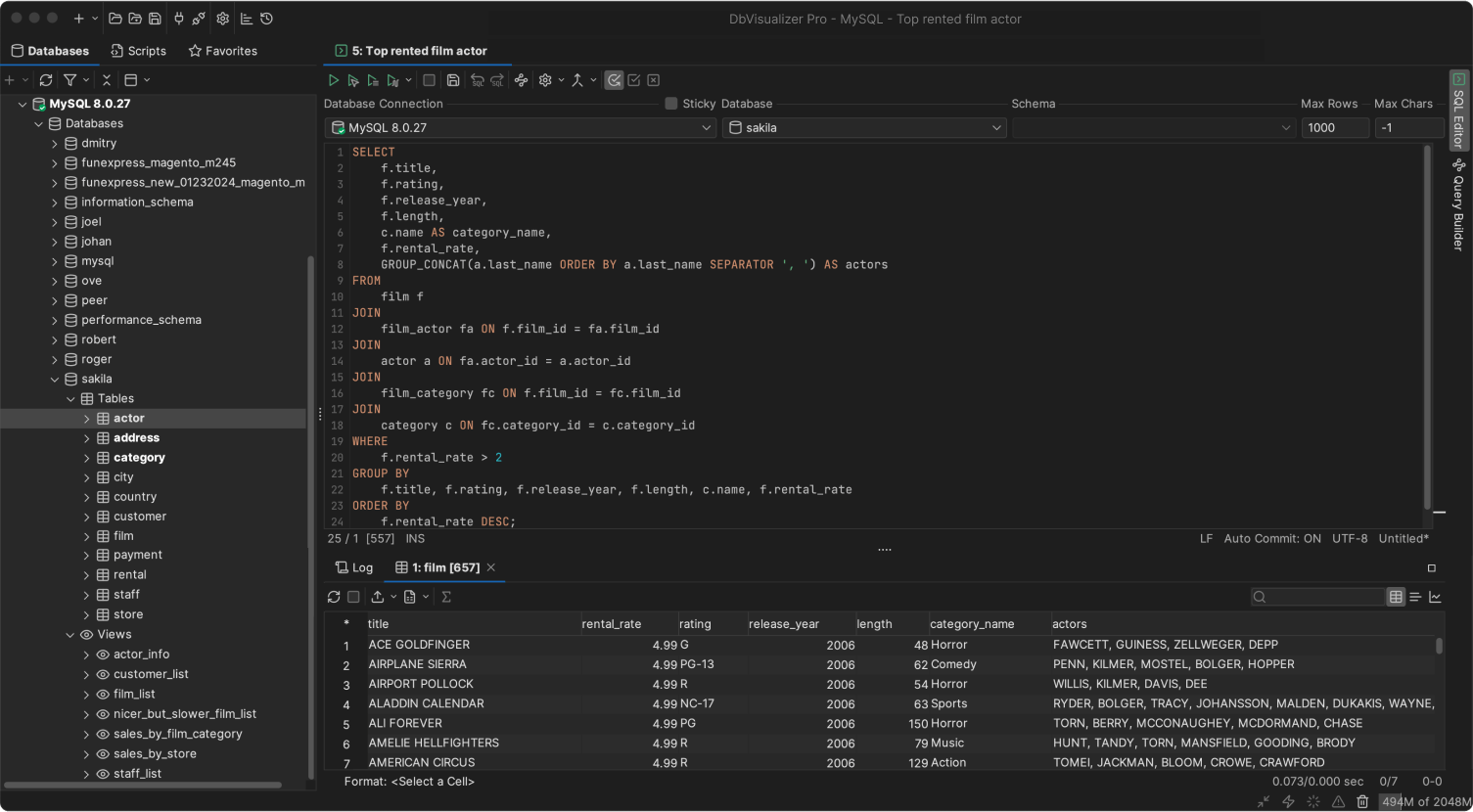Screen dimensions: 1473x812
Task: Open the vertical Query Builder tab
Action: coord(1458,203)
